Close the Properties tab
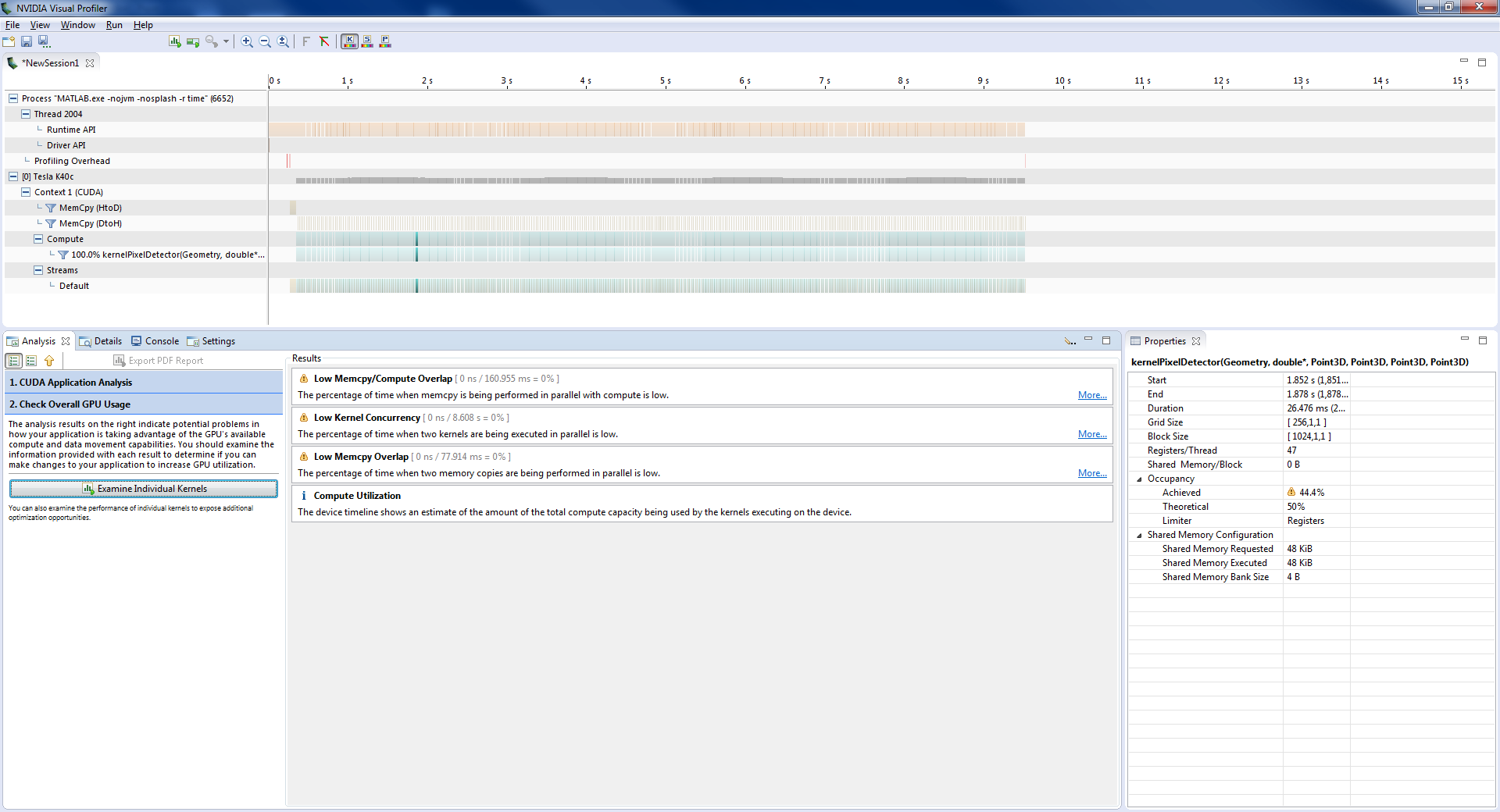This screenshot has height=812, width=1500. coord(1196,341)
